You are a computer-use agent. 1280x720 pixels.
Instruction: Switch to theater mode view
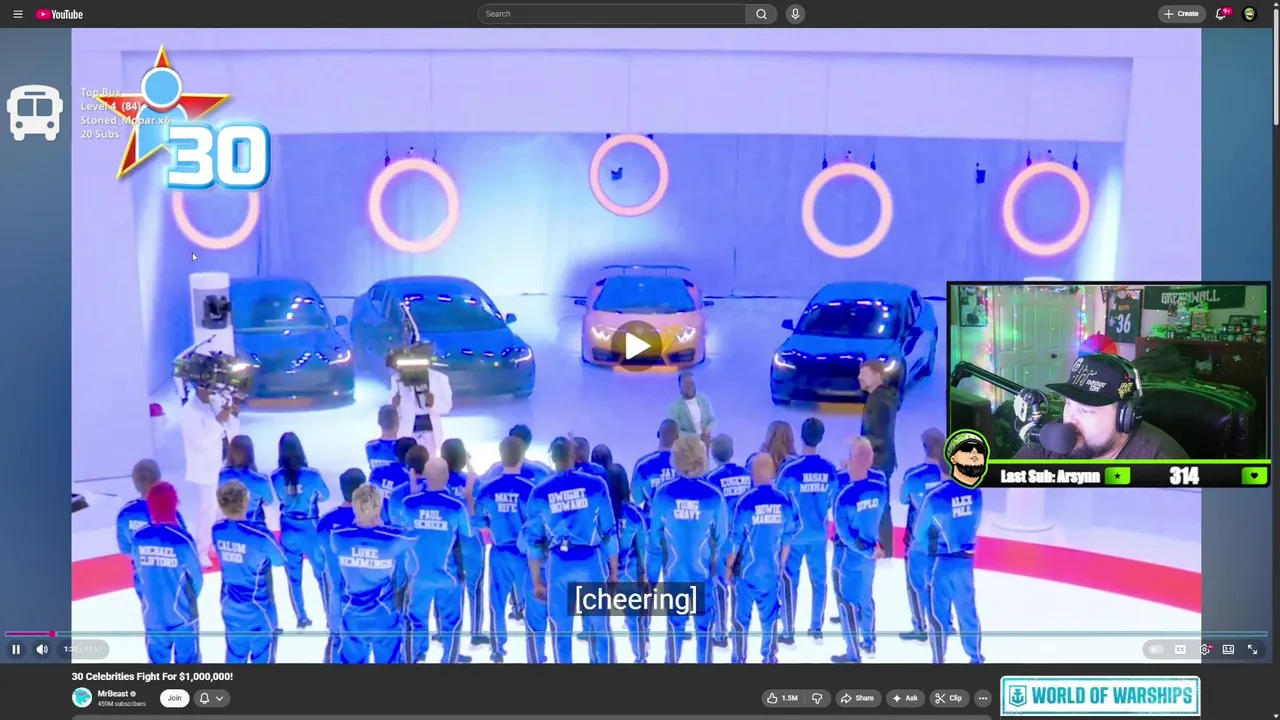(1228, 649)
